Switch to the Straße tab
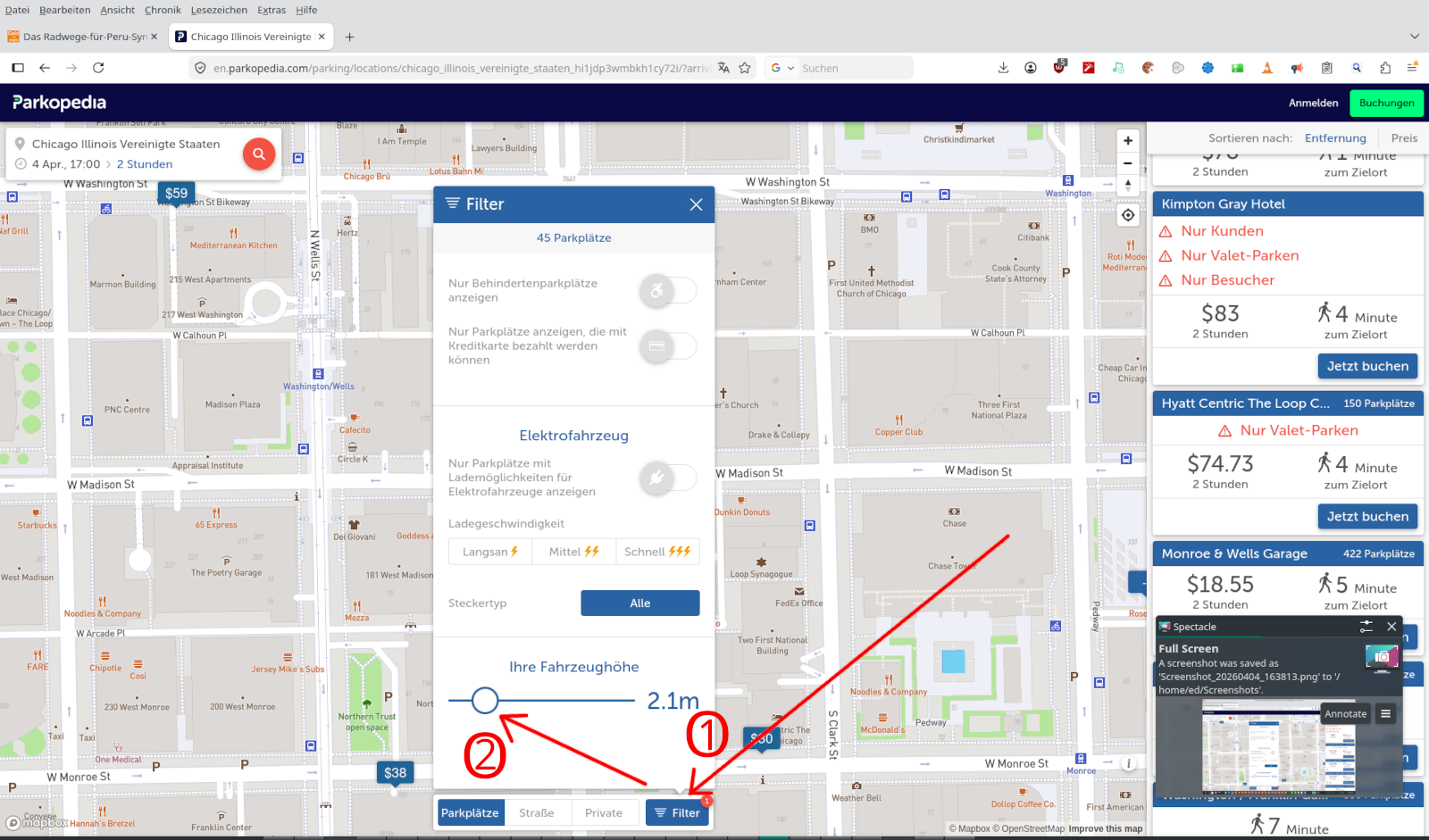Image resolution: width=1429 pixels, height=840 pixels. tap(537, 813)
